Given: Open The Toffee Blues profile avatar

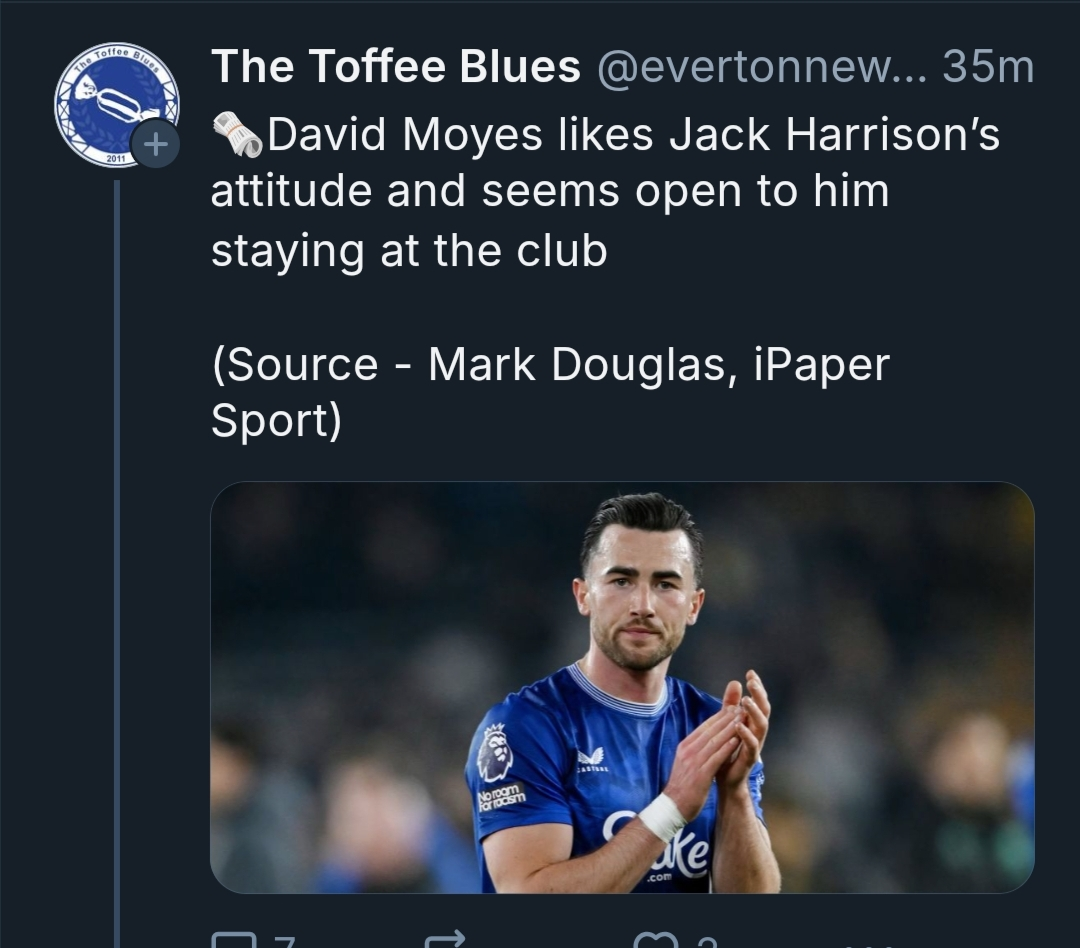Looking at the screenshot, I should tap(115, 104).
